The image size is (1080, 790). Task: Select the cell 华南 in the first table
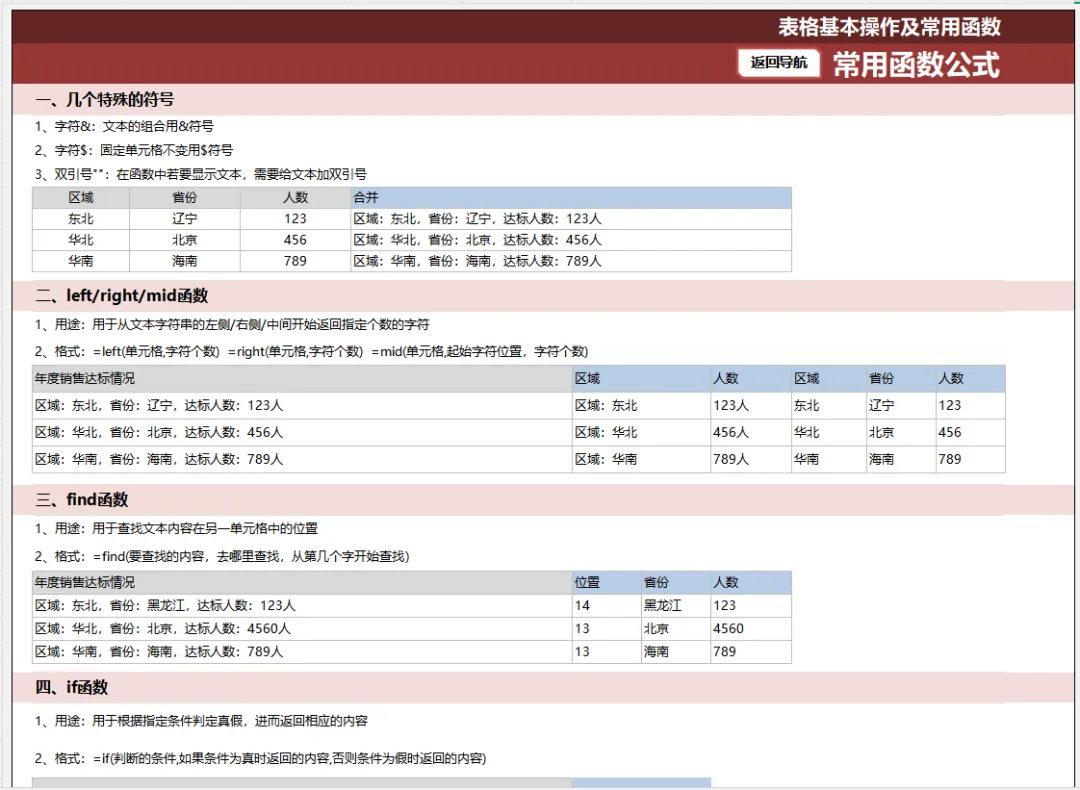click(x=81, y=261)
